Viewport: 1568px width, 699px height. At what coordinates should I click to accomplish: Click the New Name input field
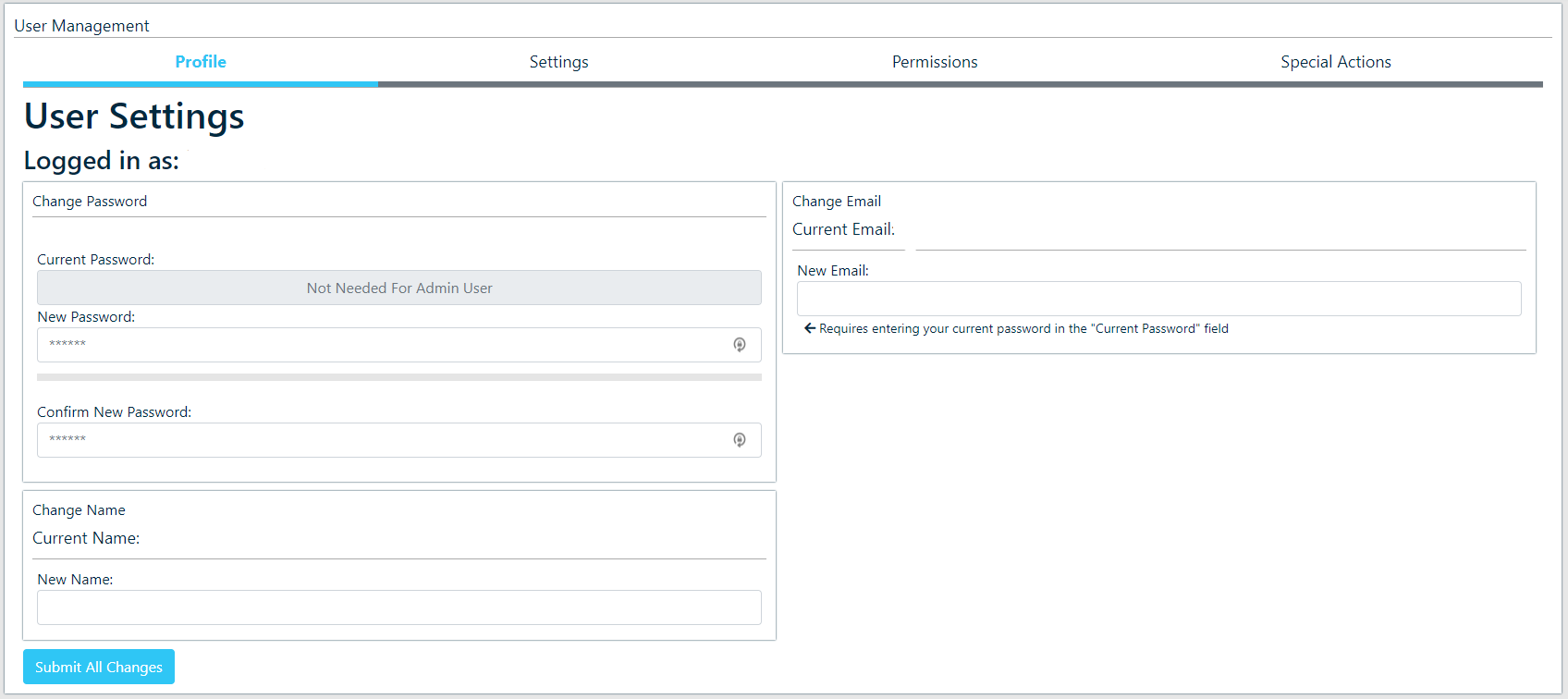399,607
